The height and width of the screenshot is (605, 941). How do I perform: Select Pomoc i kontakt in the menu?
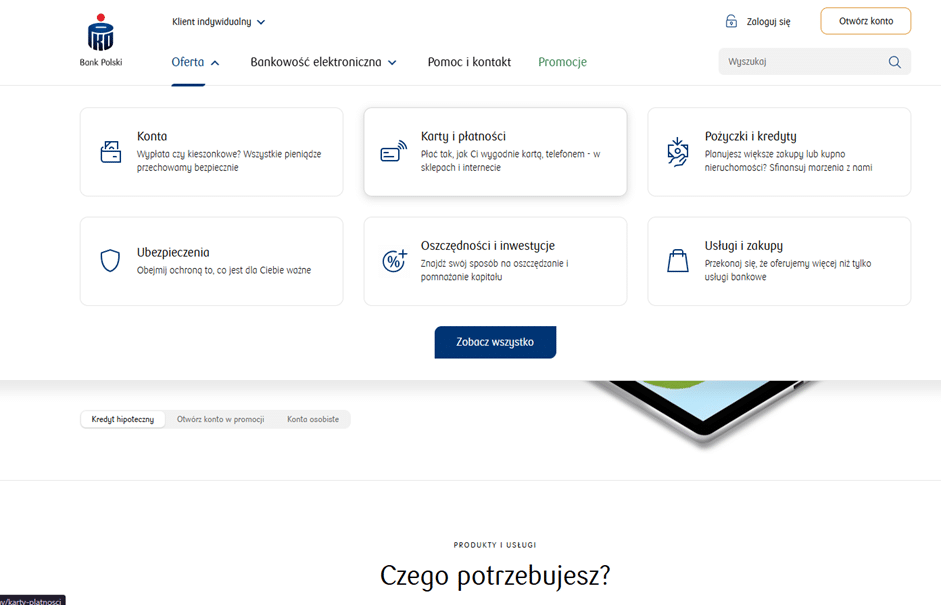[x=469, y=61]
